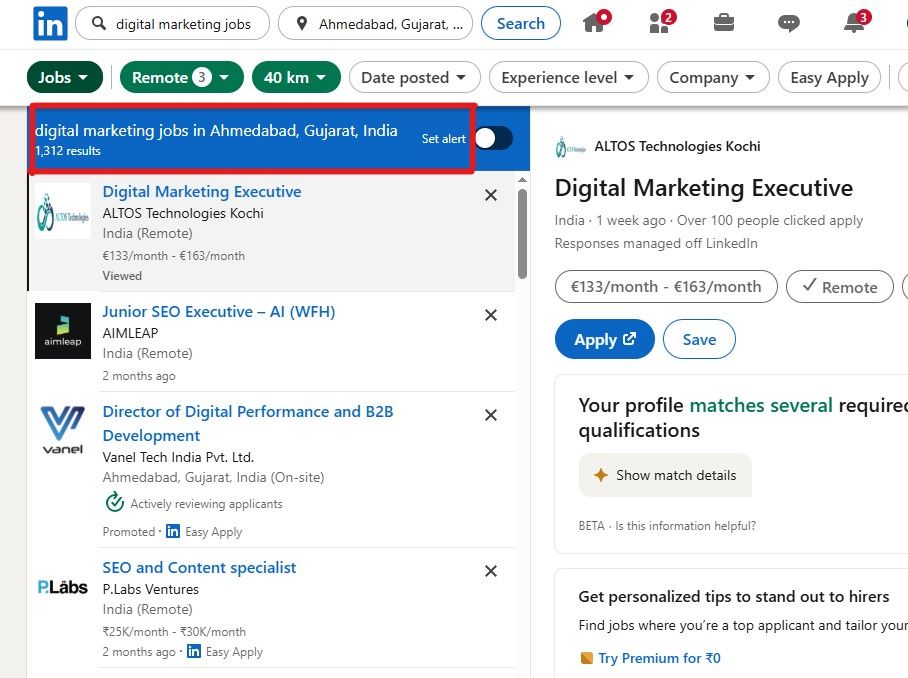Click the 'Viewed' status text

click(122, 276)
